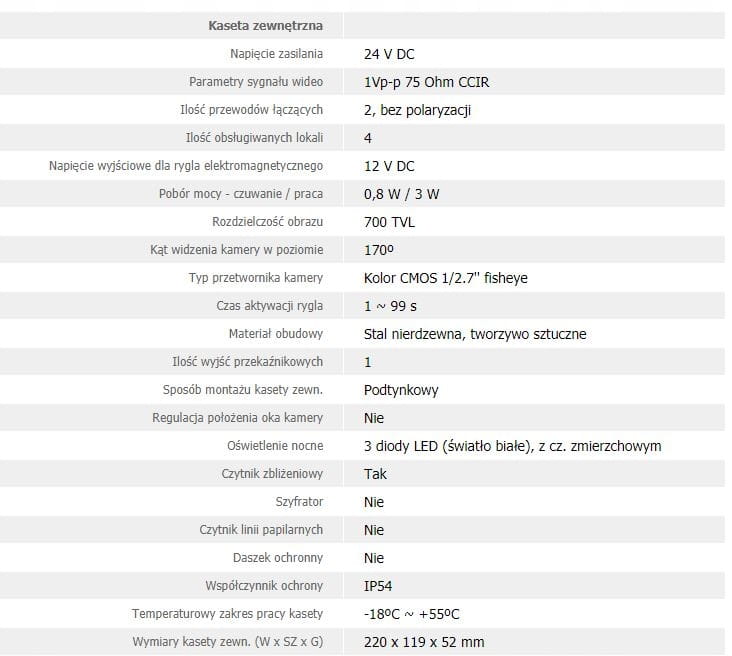
Task: Select the "170º" viewing angle value
Action: tap(378, 250)
